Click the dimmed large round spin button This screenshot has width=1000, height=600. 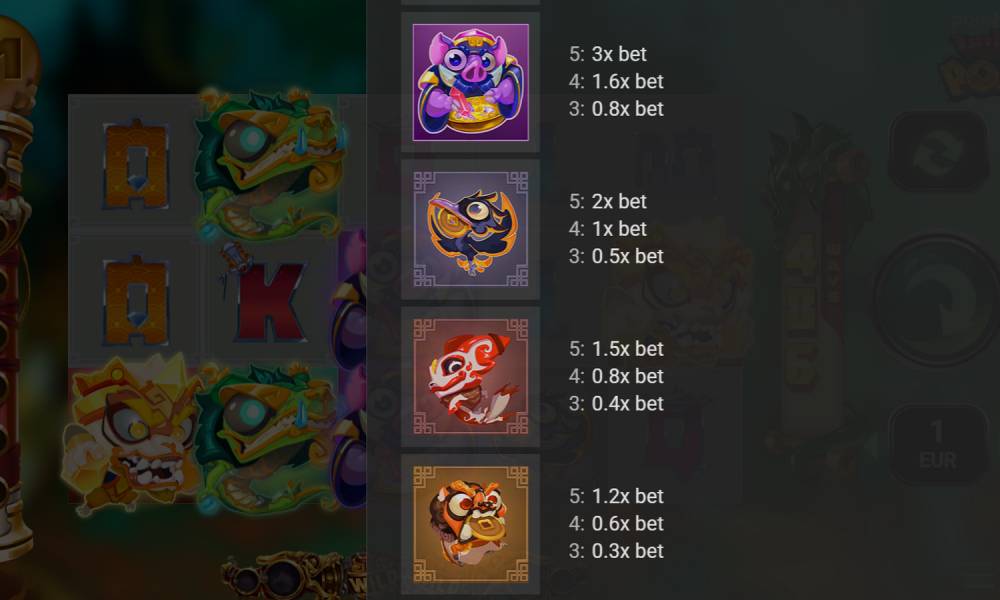pos(938,300)
